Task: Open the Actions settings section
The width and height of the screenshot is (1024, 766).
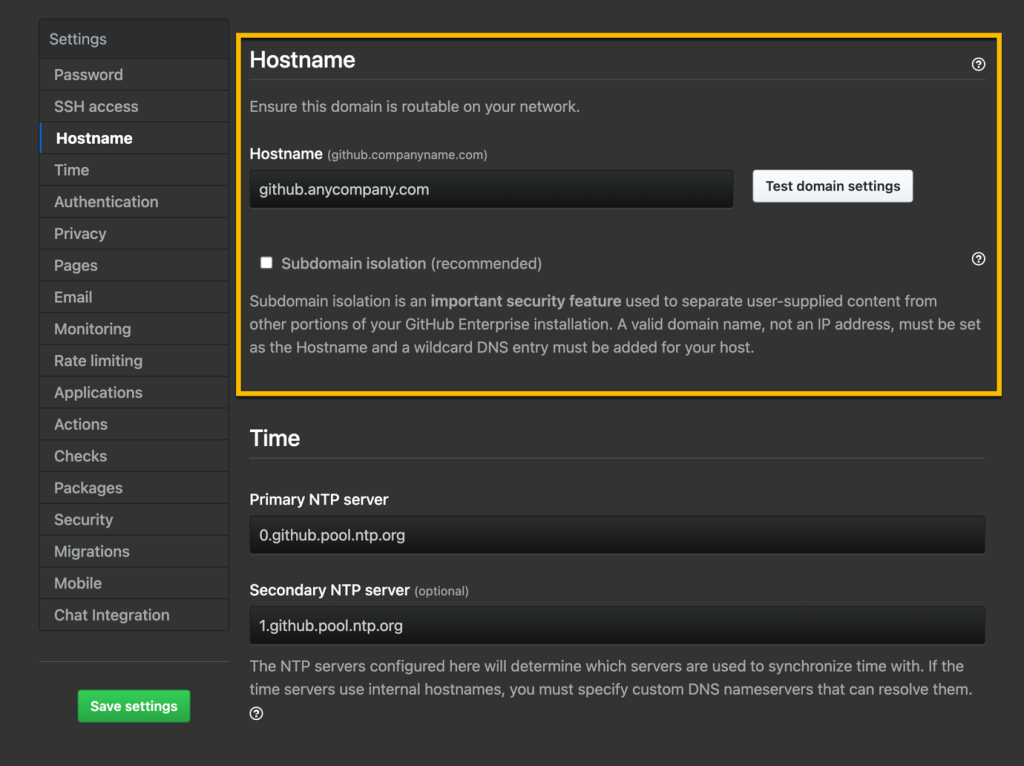Action: click(x=80, y=424)
